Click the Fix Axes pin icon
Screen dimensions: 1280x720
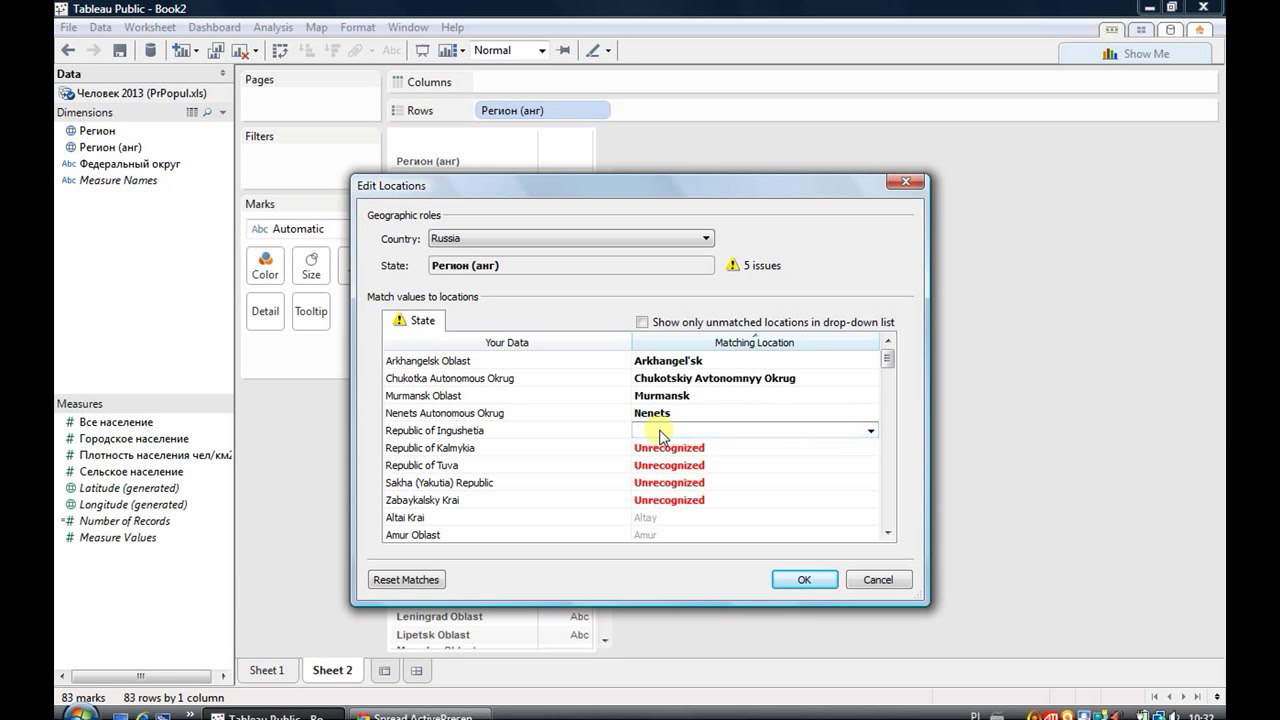564,51
